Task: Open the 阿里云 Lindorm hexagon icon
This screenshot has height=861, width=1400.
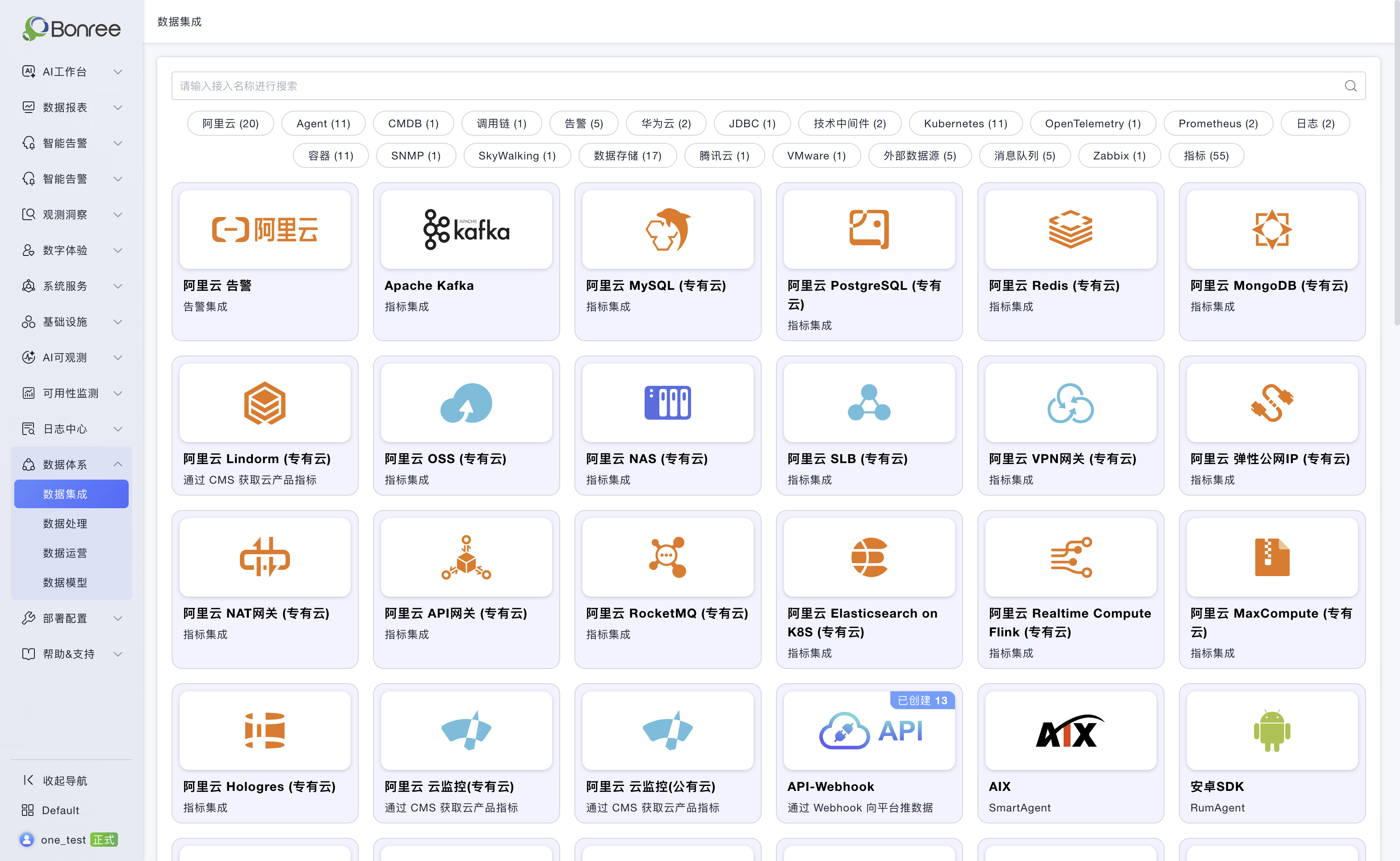Action: 265,403
